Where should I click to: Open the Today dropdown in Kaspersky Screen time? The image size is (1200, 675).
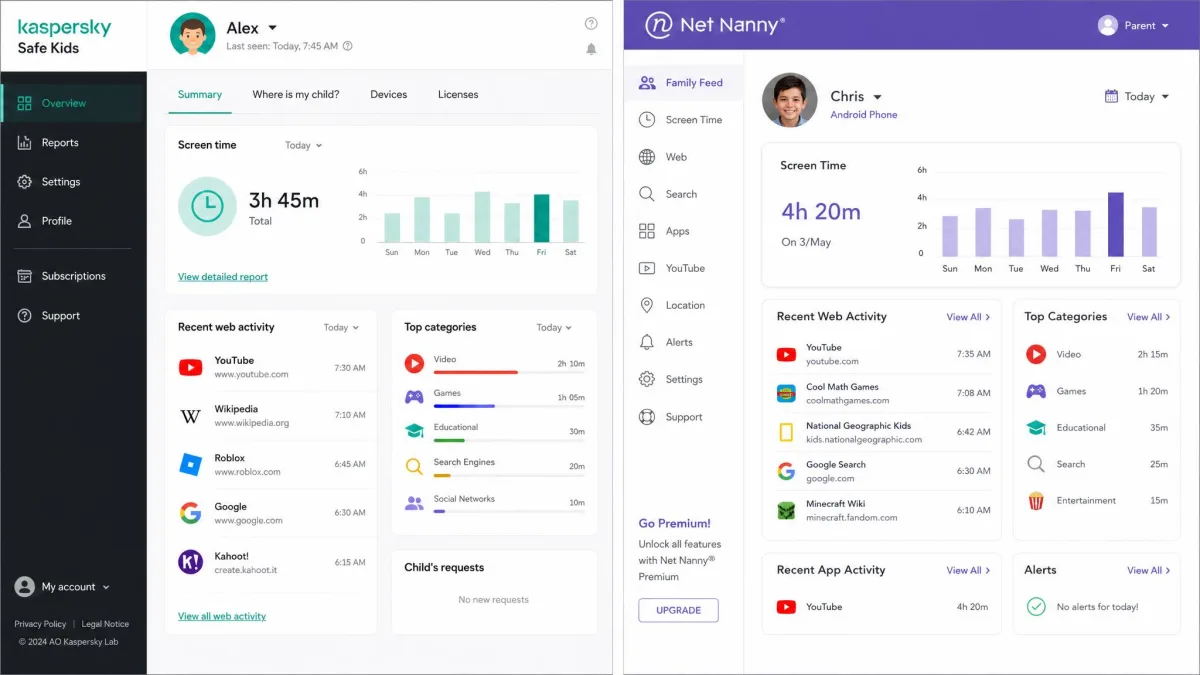point(304,146)
